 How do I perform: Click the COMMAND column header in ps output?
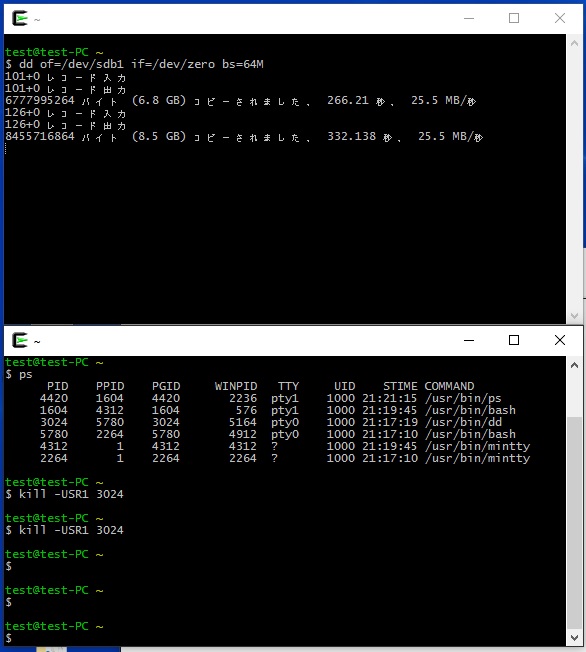click(x=449, y=386)
